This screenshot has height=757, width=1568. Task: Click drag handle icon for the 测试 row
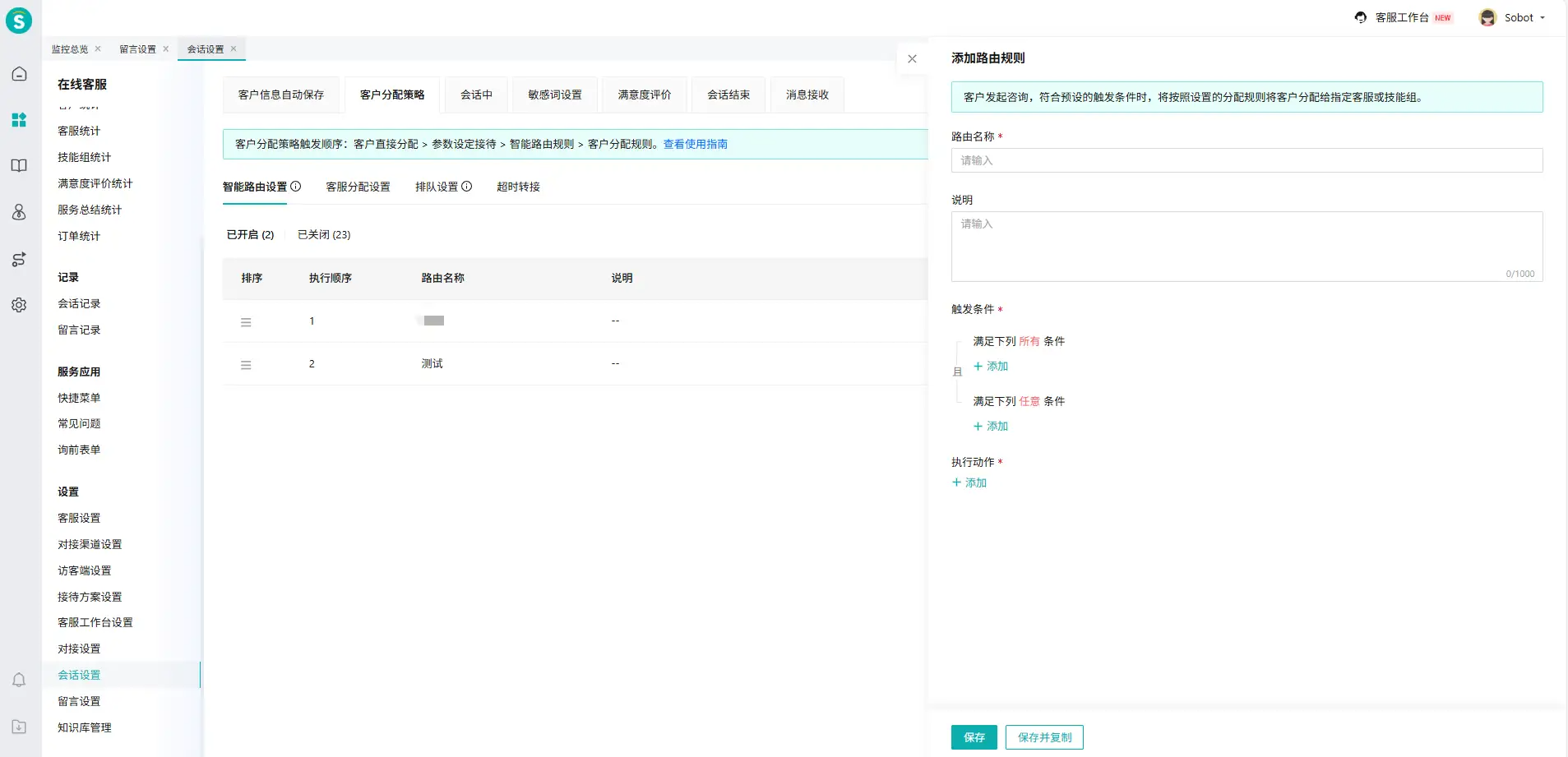click(246, 365)
